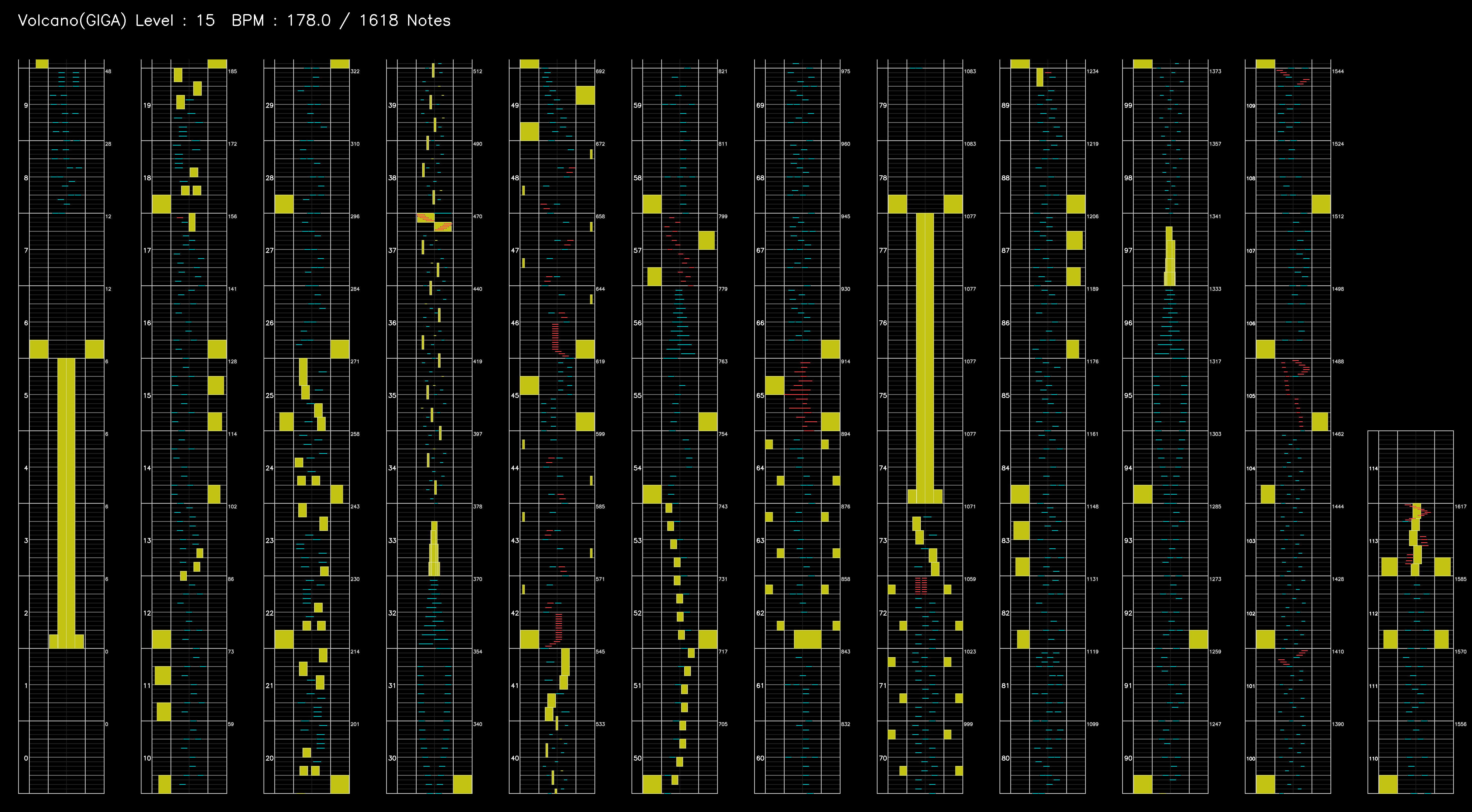This screenshot has width=1472, height=812.
Task: Click the "Level : 15" text
Action: tap(175, 21)
